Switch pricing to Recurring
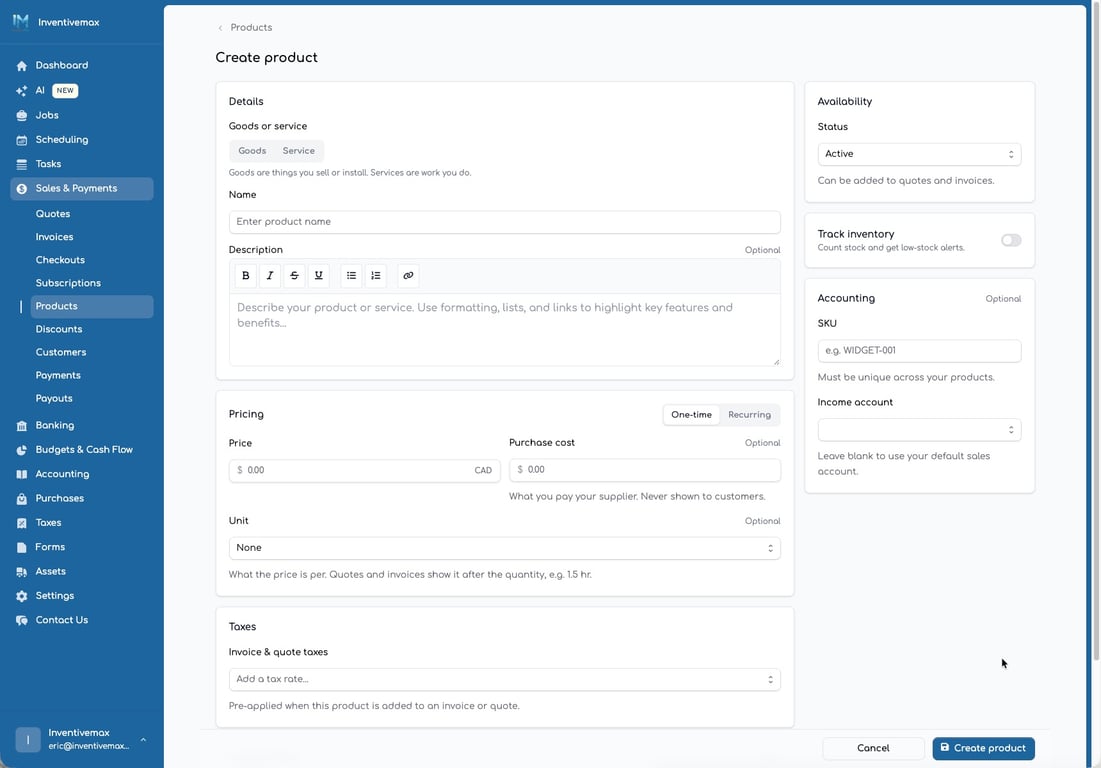The image size is (1101, 768). point(749,415)
